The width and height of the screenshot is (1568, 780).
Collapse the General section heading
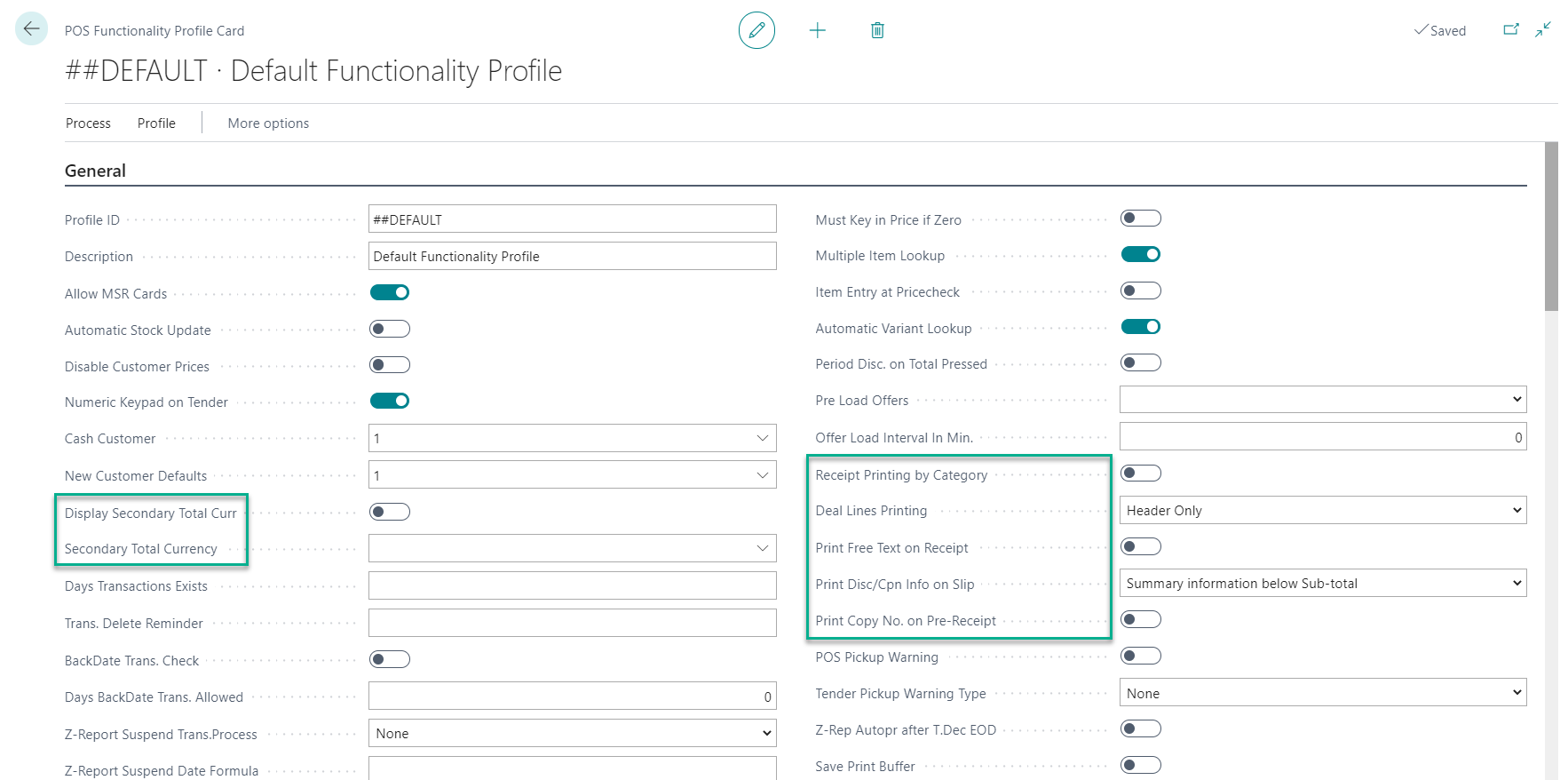[x=95, y=171]
